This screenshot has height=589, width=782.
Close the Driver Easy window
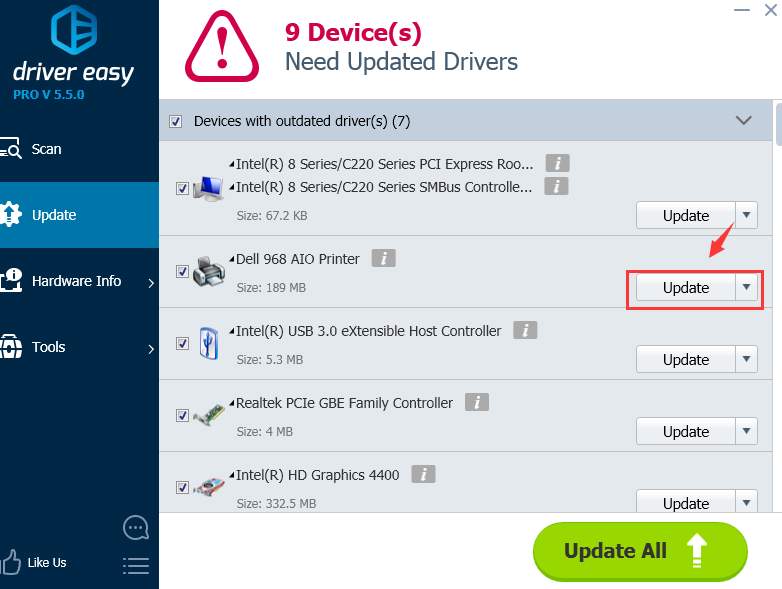click(771, 9)
